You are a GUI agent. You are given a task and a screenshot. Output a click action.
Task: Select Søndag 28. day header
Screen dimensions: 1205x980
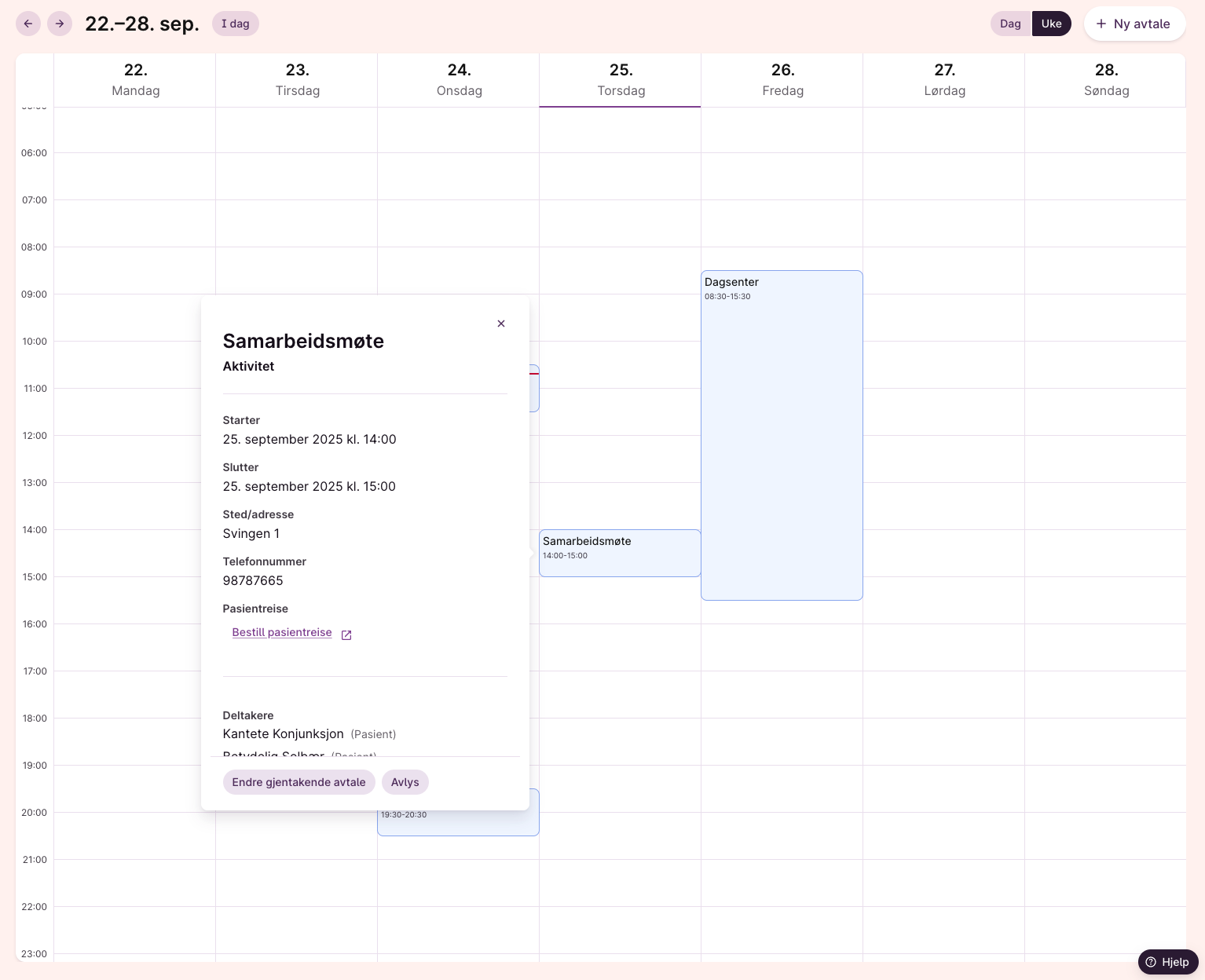tap(1106, 79)
